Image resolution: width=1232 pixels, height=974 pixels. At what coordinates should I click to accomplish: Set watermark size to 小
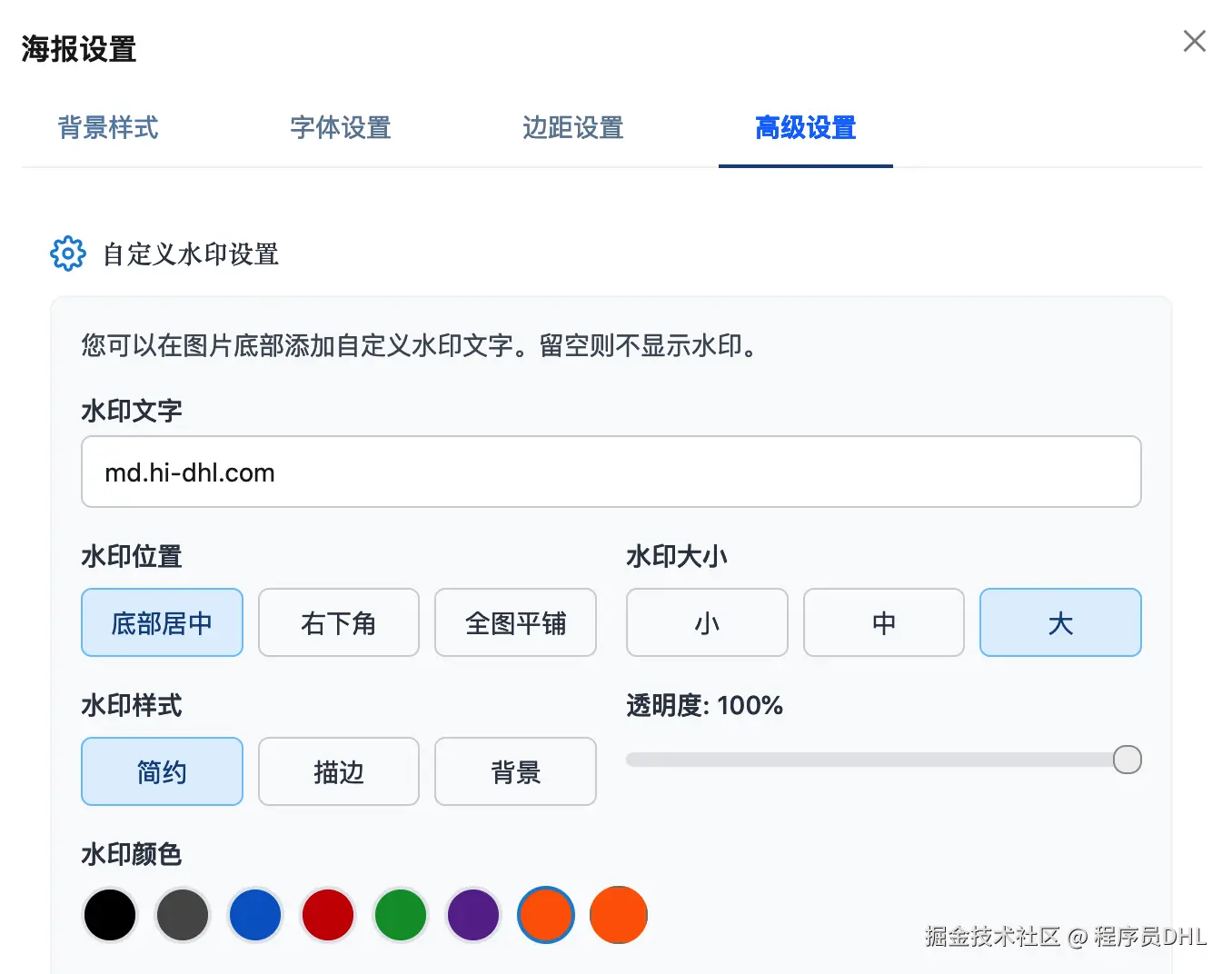[707, 623]
